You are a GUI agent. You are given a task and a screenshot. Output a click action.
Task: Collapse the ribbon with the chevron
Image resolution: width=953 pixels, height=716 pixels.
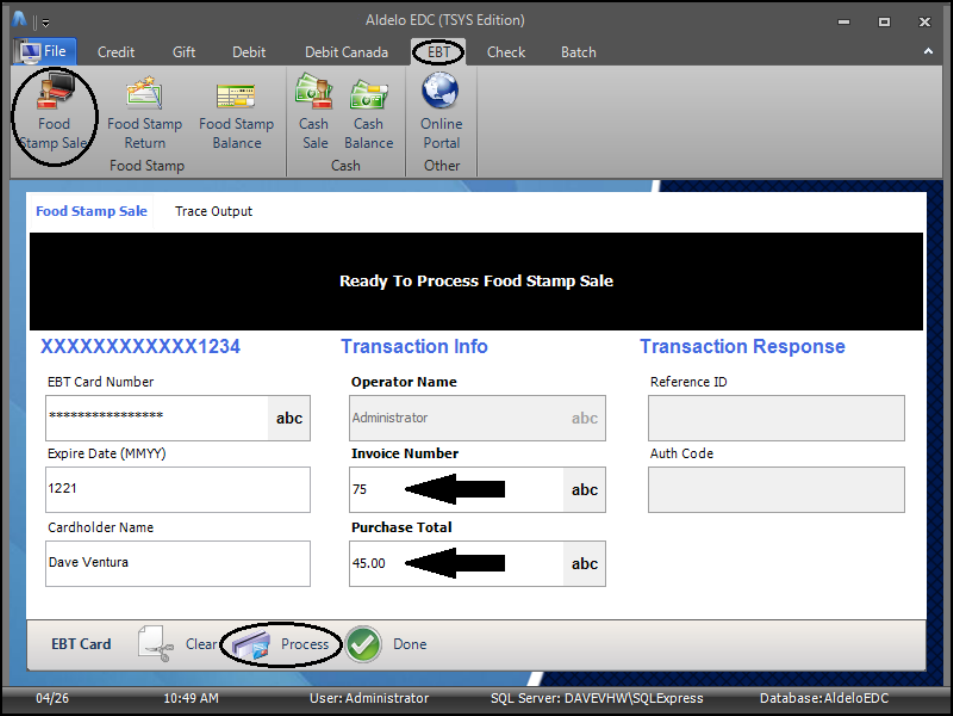click(928, 52)
